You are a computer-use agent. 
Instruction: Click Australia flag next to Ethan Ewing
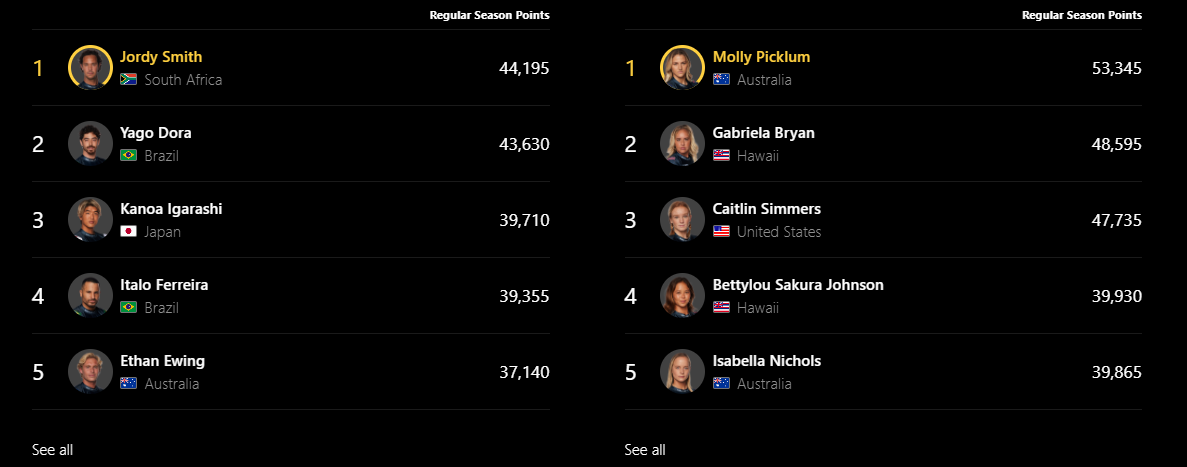tap(129, 384)
